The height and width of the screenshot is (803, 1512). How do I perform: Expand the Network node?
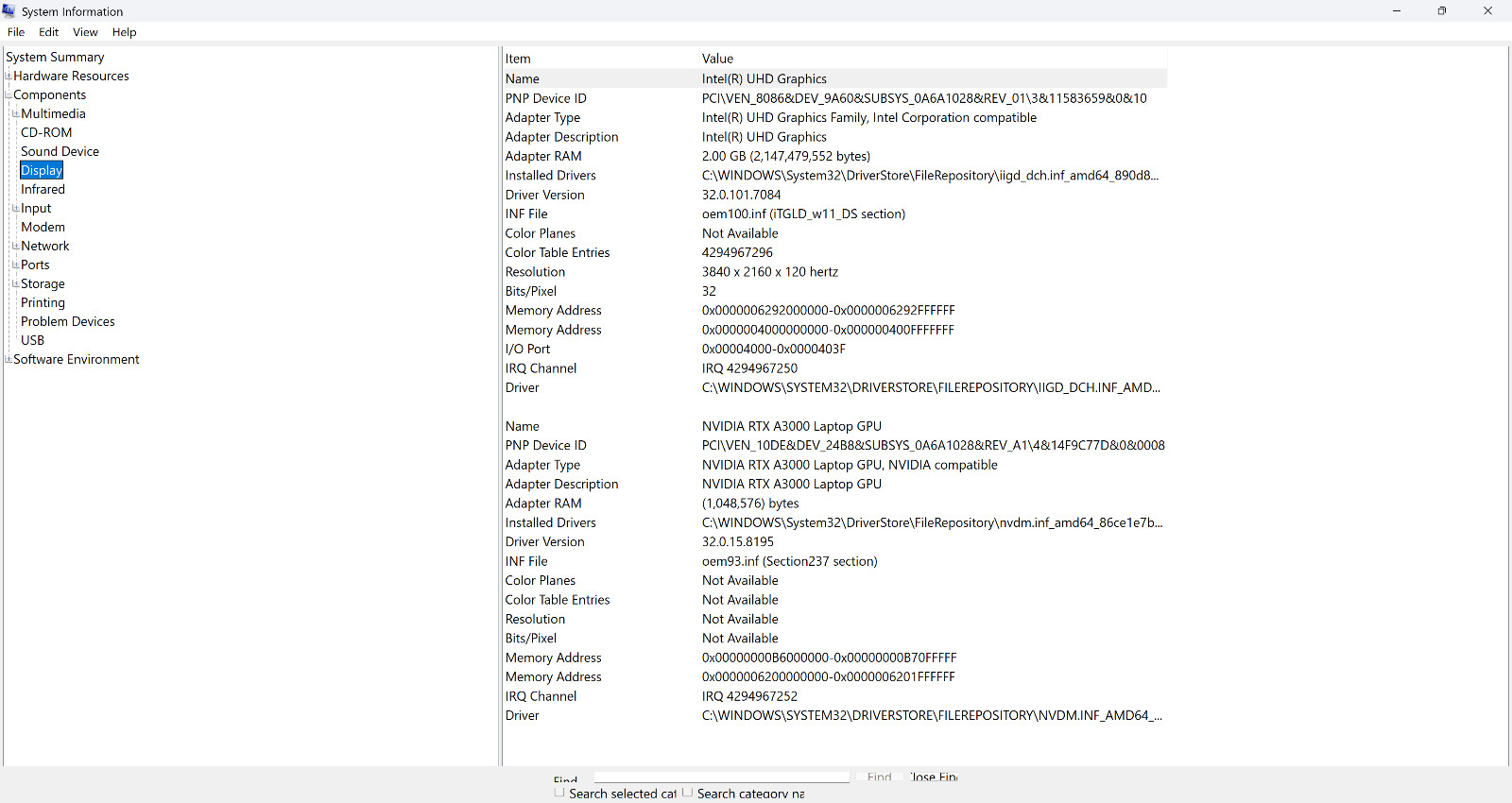pyautogui.click(x=16, y=246)
